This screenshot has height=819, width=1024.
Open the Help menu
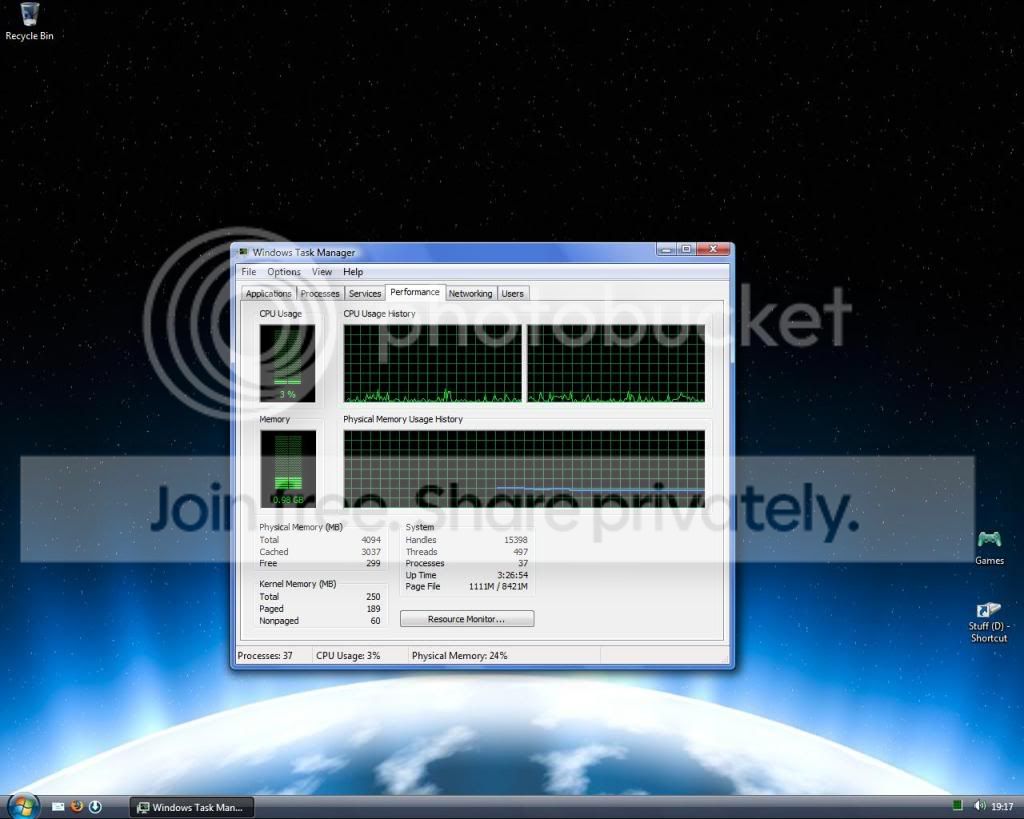353,272
